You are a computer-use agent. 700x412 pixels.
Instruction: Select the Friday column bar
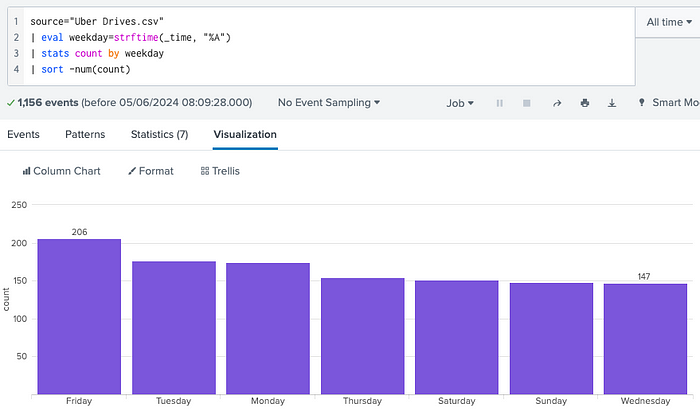79,316
